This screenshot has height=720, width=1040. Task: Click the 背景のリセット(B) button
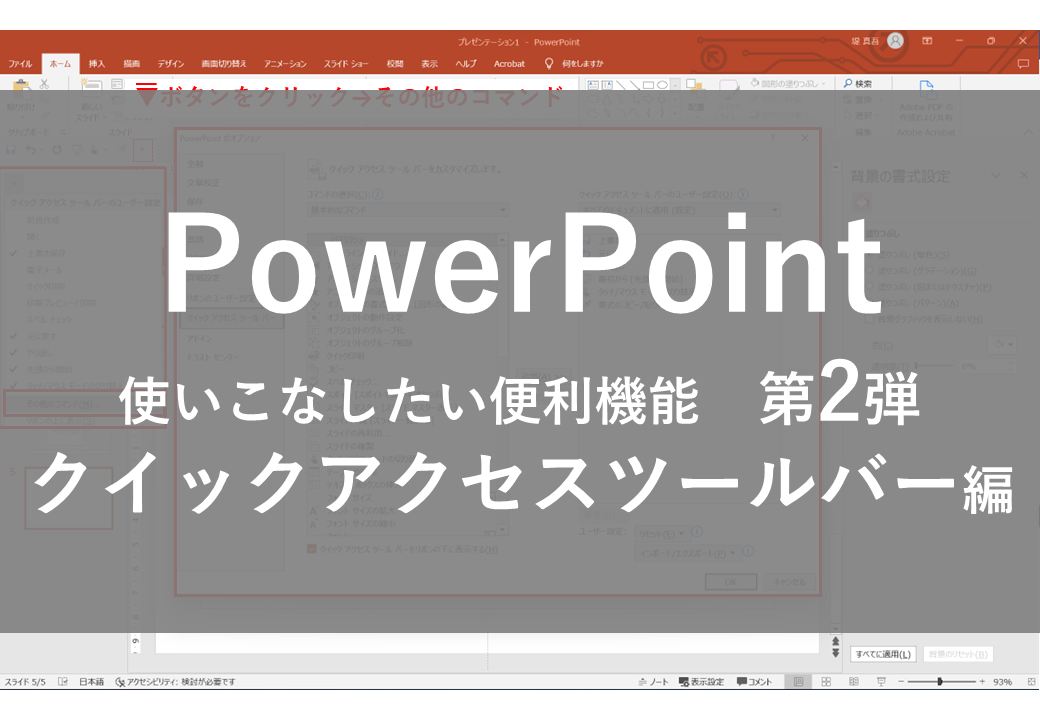point(958,654)
